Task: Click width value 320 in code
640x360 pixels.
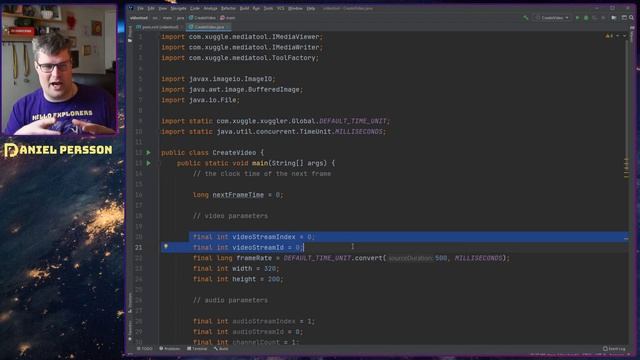Action: pyautogui.click(x=270, y=269)
